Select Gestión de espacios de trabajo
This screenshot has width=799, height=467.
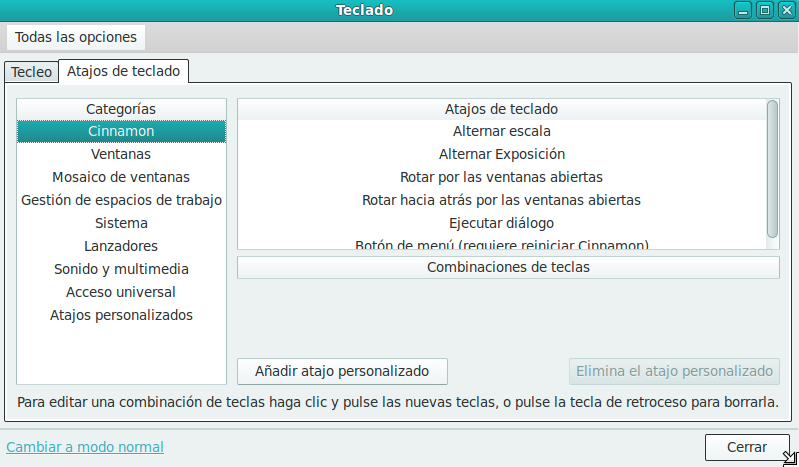(121, 200)
